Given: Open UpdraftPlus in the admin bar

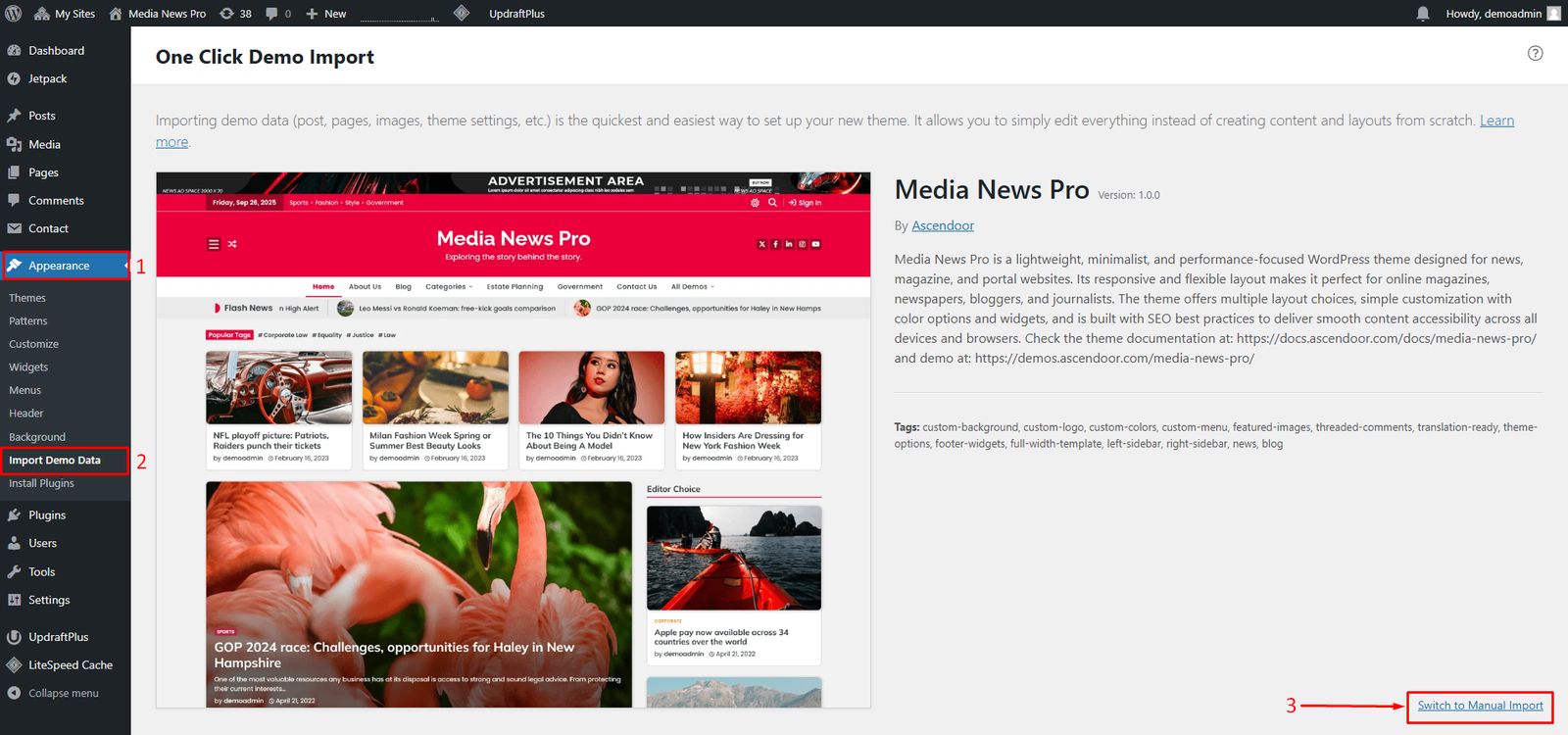Looking at the screenshot, I should pyautogui.click(x=516, y=14).
